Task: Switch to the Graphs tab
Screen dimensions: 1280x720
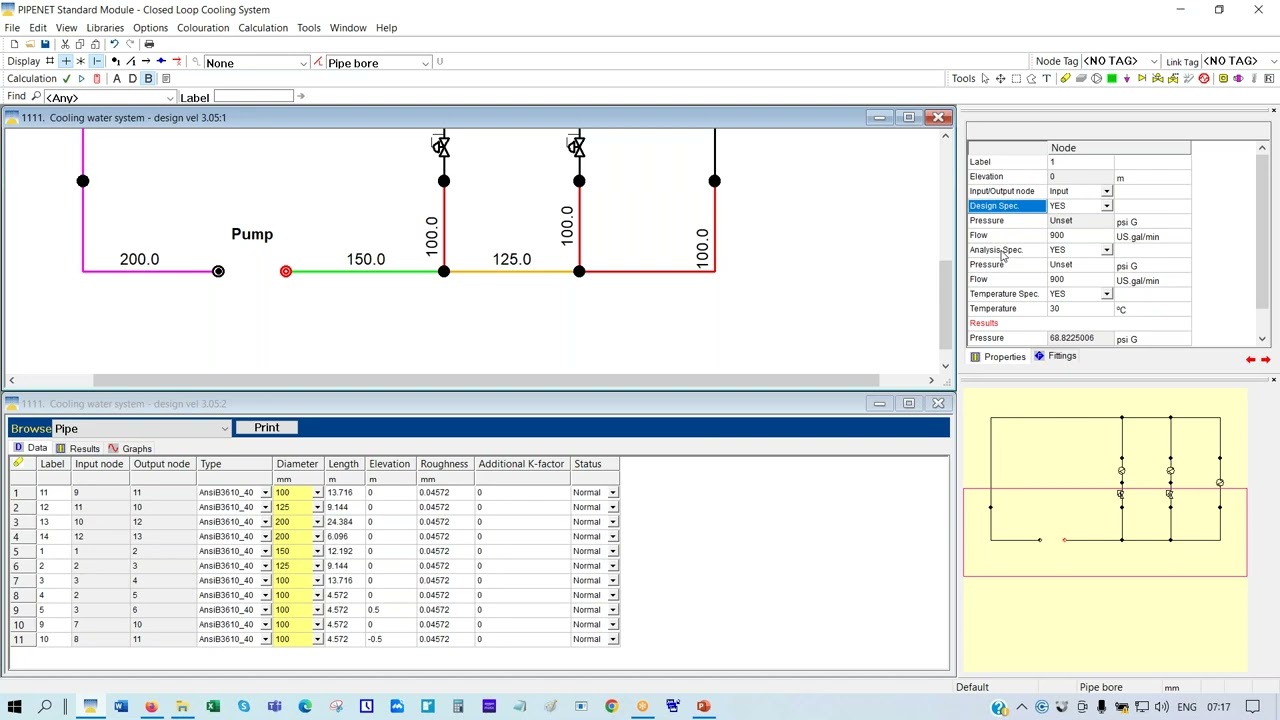Action: (131, 448)
